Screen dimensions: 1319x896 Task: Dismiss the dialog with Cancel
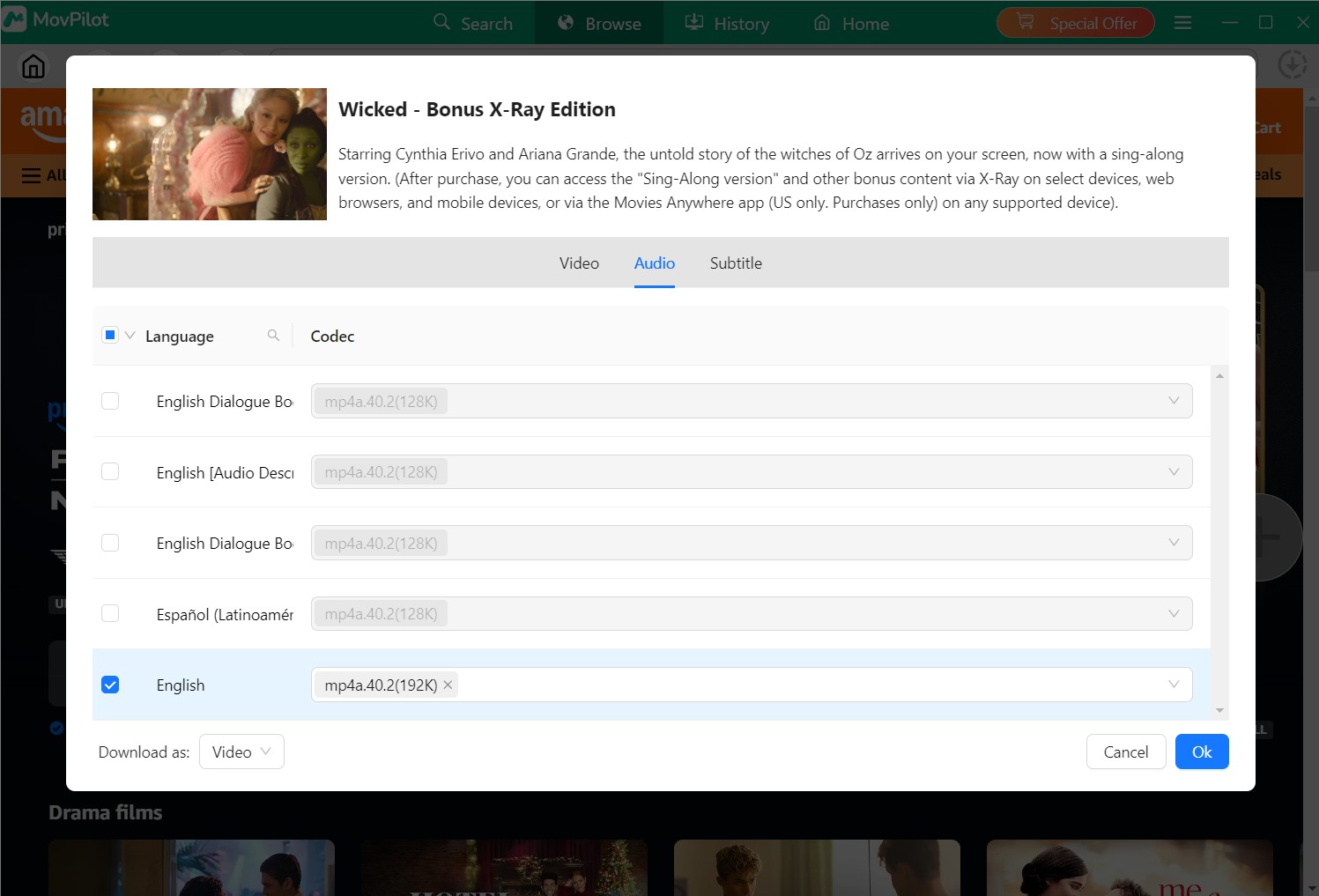coord(1125,752)
